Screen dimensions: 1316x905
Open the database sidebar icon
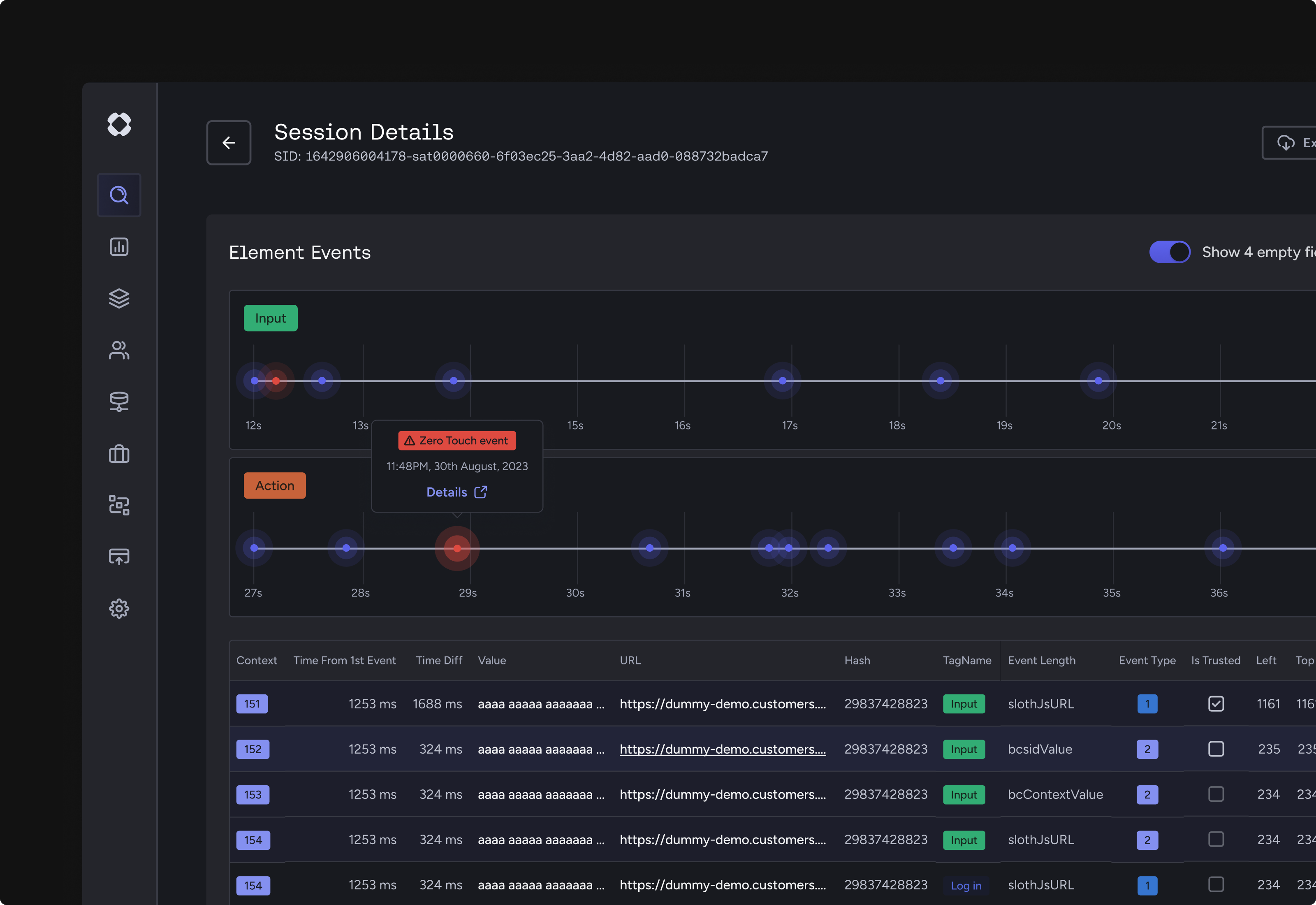pyautogui.click(x=119, y=401)
